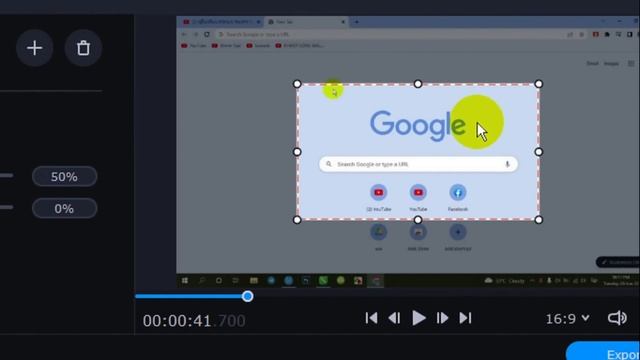Click the Google logo in the preview
Viewport: 640px width, 360px height.
click(x=418, y=126)
